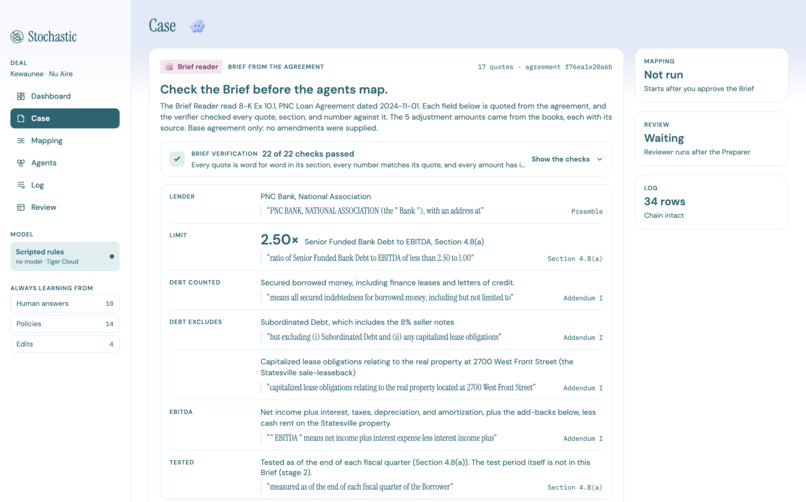This screenshot has width=806, height=502.
Task: Open the Scripted rules model selector
Action: tap(65, 256)
